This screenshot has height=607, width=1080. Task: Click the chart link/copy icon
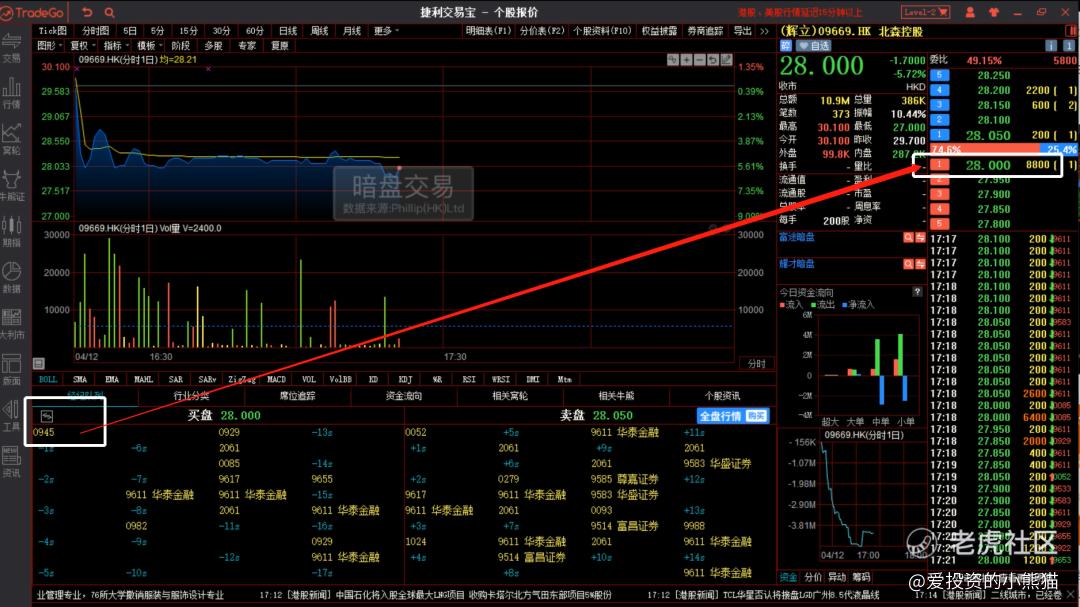(673, 60)
